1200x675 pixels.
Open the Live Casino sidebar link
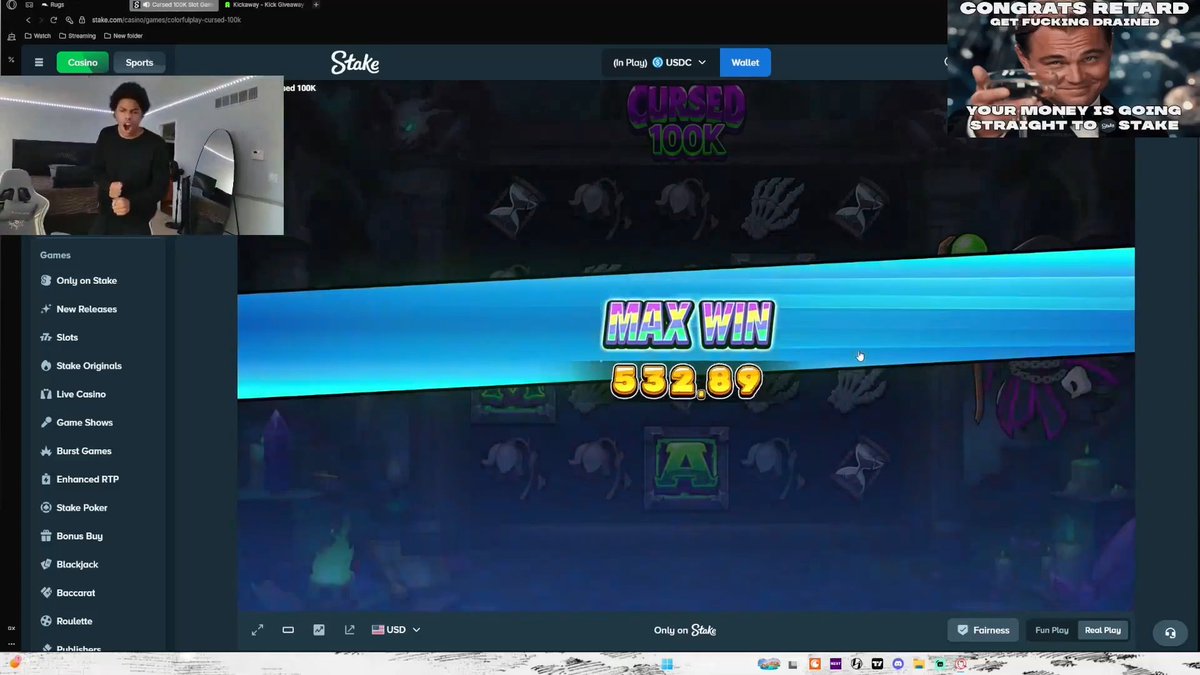81,394
